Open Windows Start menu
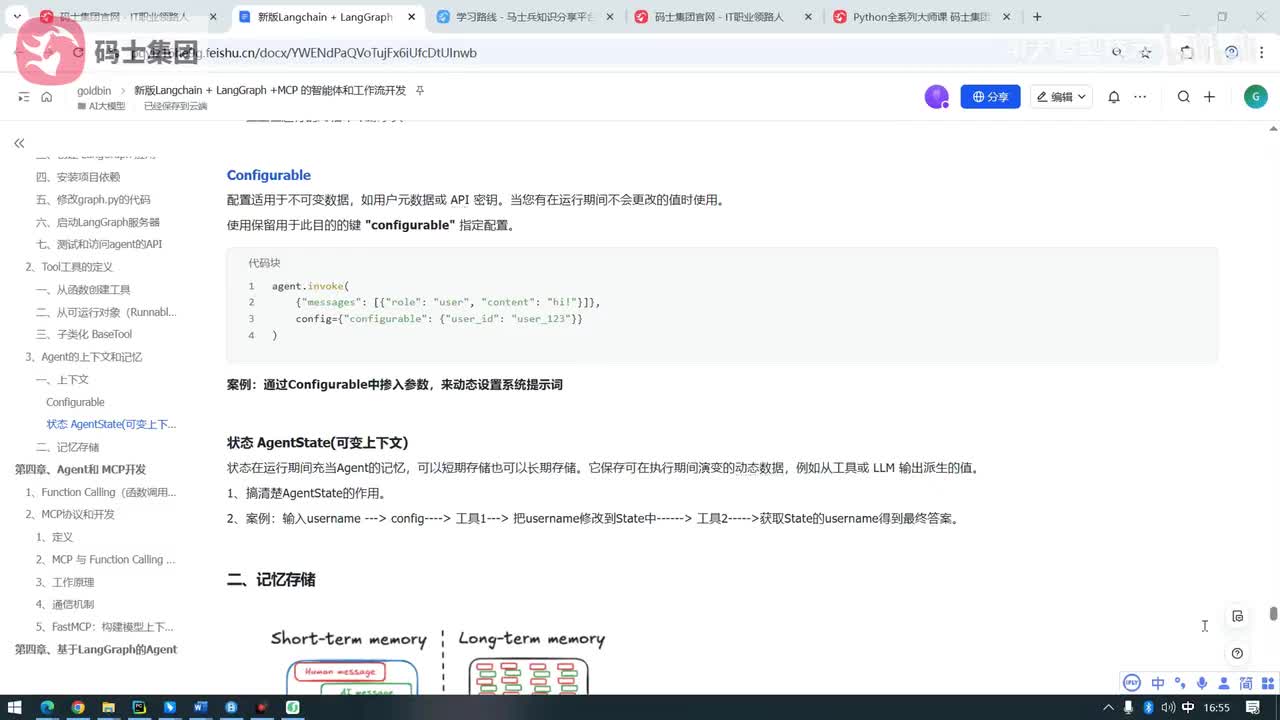The width and height of the screenshot is (1280, 720). [x=16, y=708]
